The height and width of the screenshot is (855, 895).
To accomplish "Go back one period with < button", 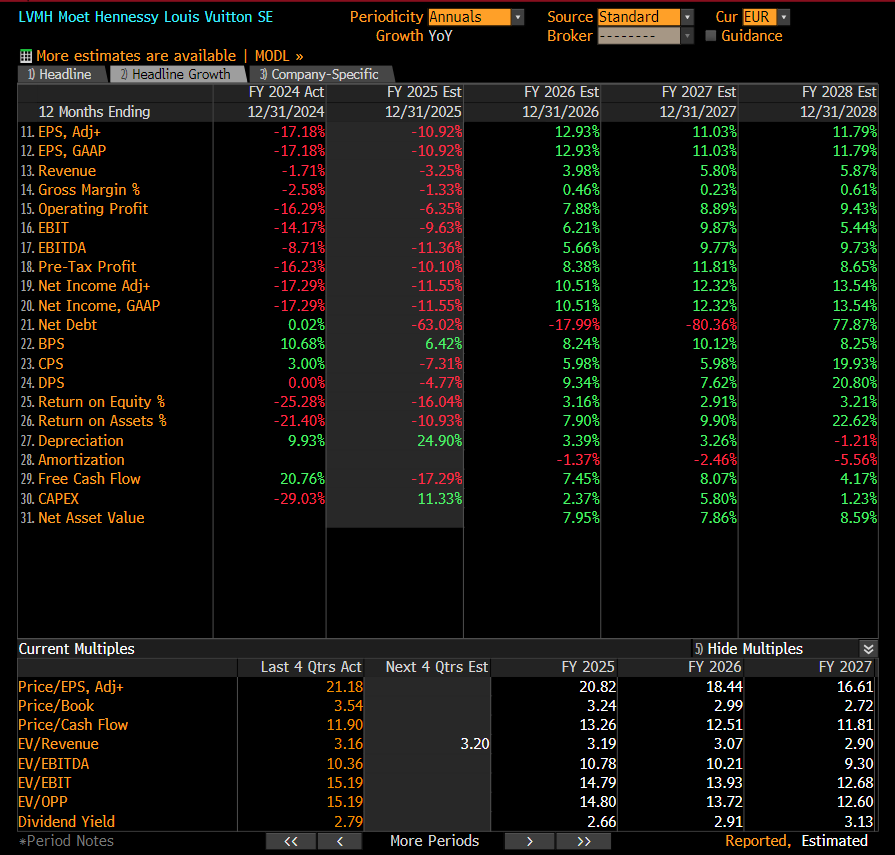I will pos(340,841).
